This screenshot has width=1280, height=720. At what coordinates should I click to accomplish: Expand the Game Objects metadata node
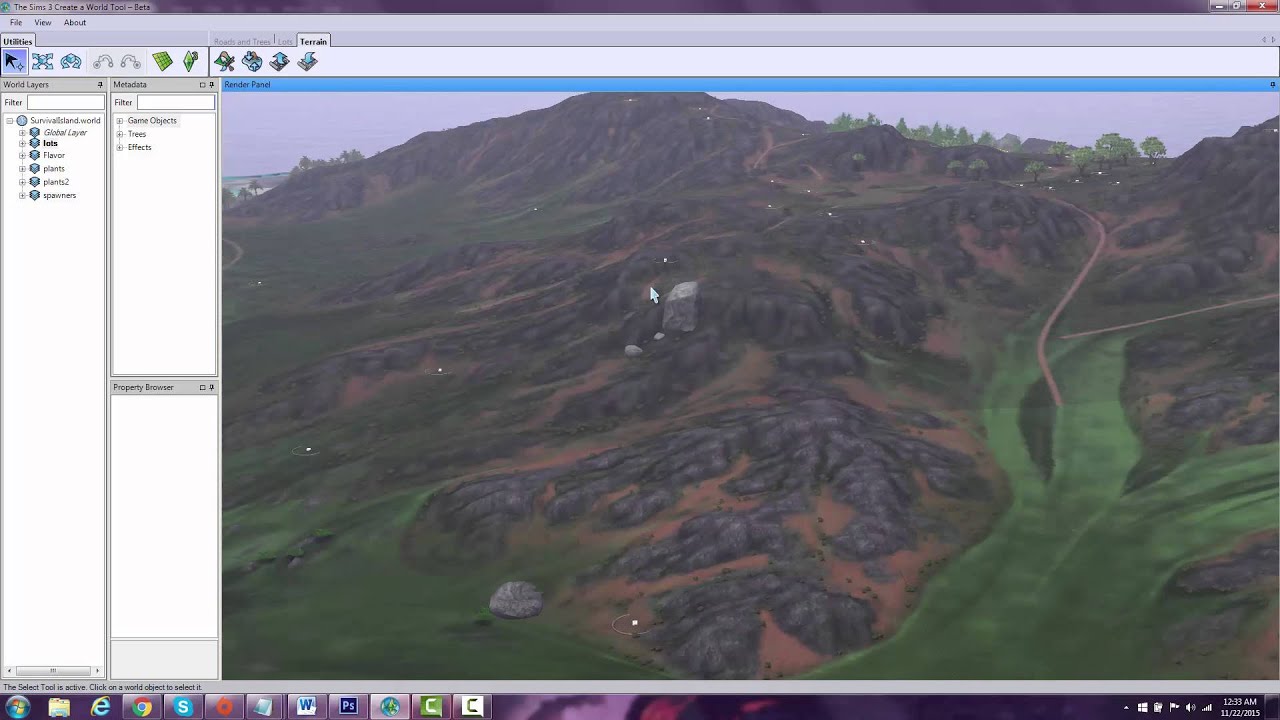(x=120, y=121)
